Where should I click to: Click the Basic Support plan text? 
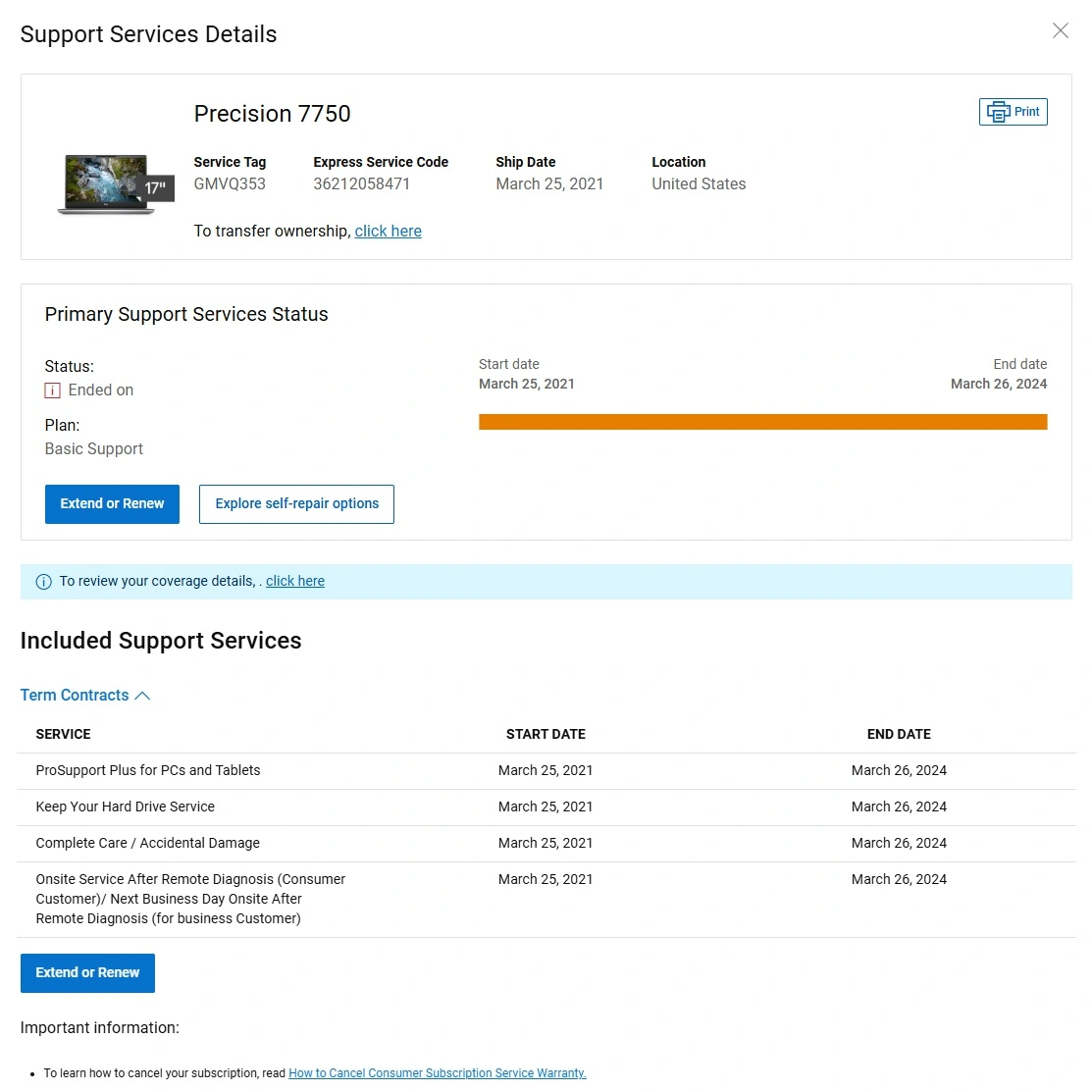(x=94, y=449)
